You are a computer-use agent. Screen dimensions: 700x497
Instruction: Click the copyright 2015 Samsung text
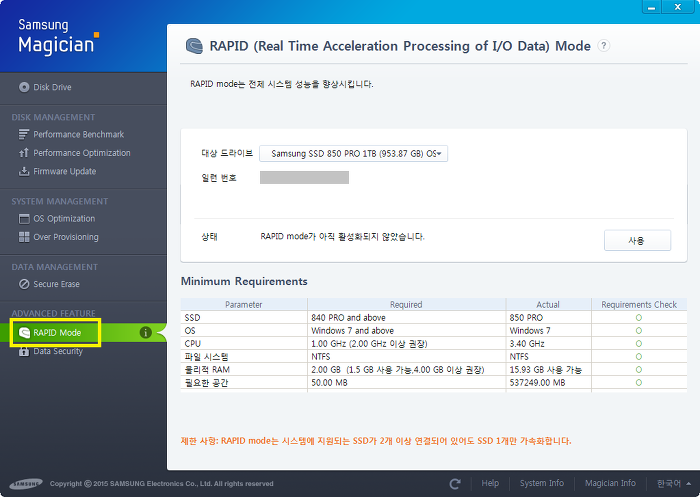point(162,484)
